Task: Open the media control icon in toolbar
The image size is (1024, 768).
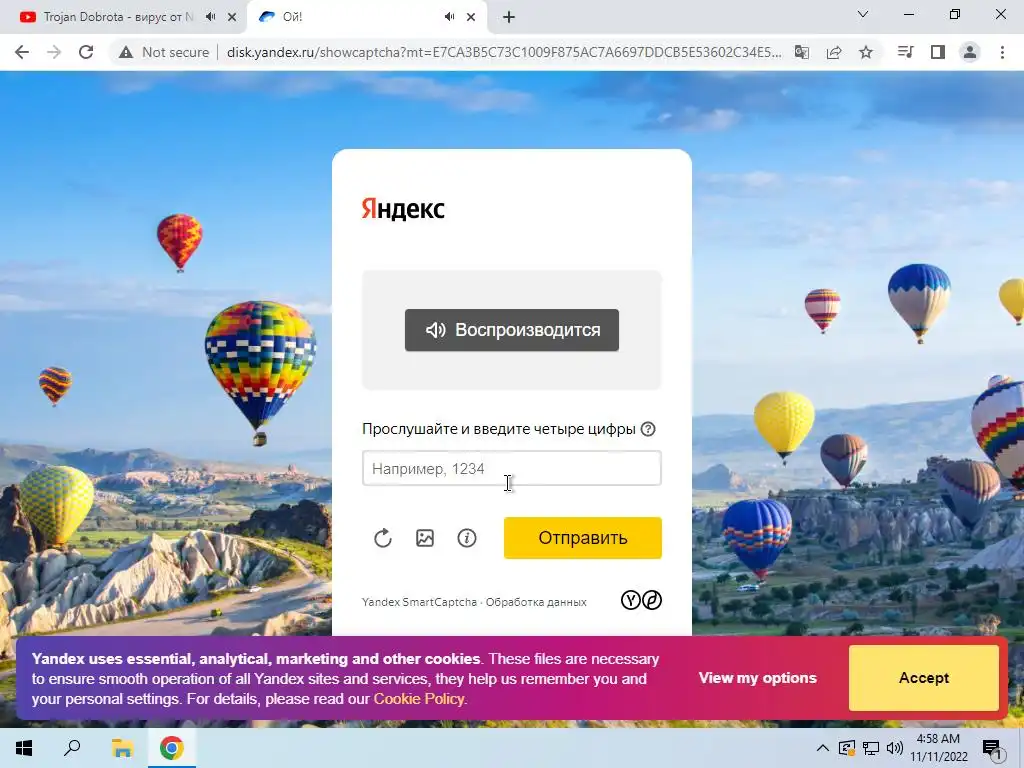Action: (x=905, y=52)
